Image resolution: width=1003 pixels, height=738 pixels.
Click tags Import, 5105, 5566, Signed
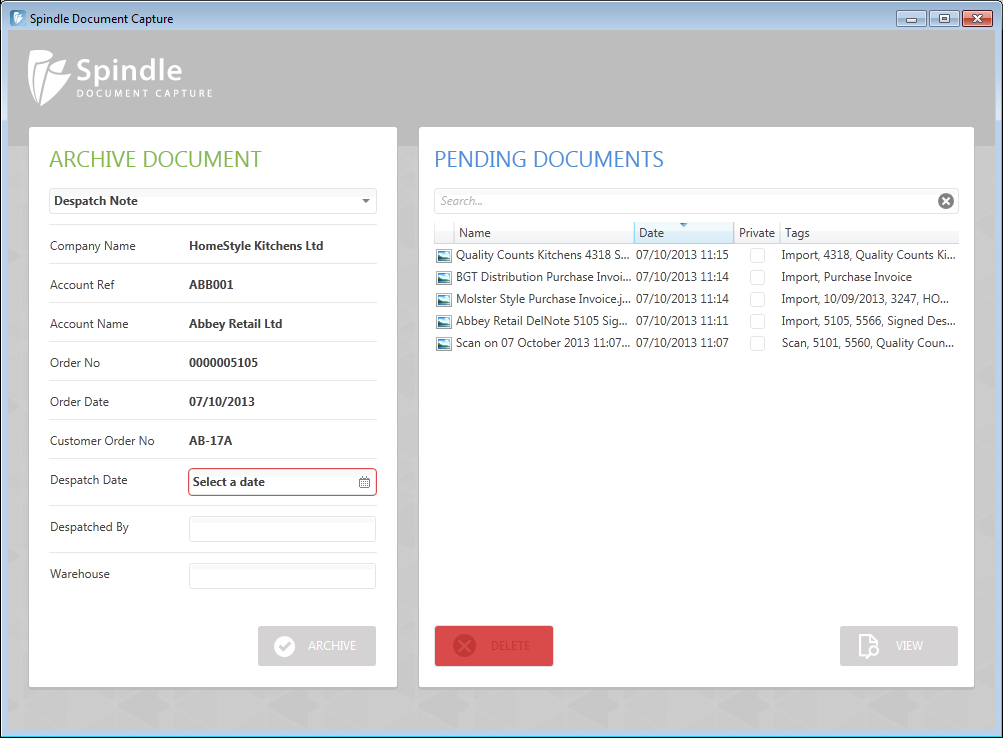click(x=868, y=321)
